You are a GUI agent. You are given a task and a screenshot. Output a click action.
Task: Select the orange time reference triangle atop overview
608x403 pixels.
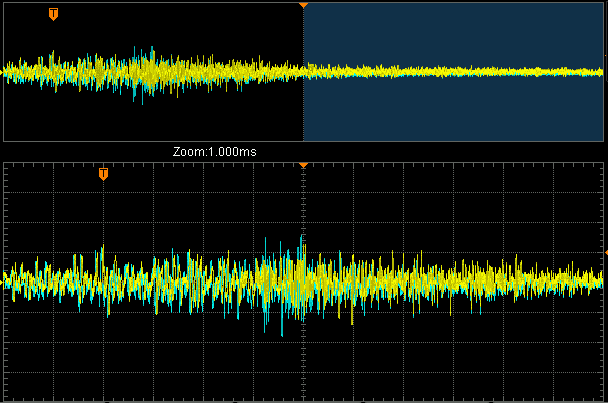tap(303, 5)
